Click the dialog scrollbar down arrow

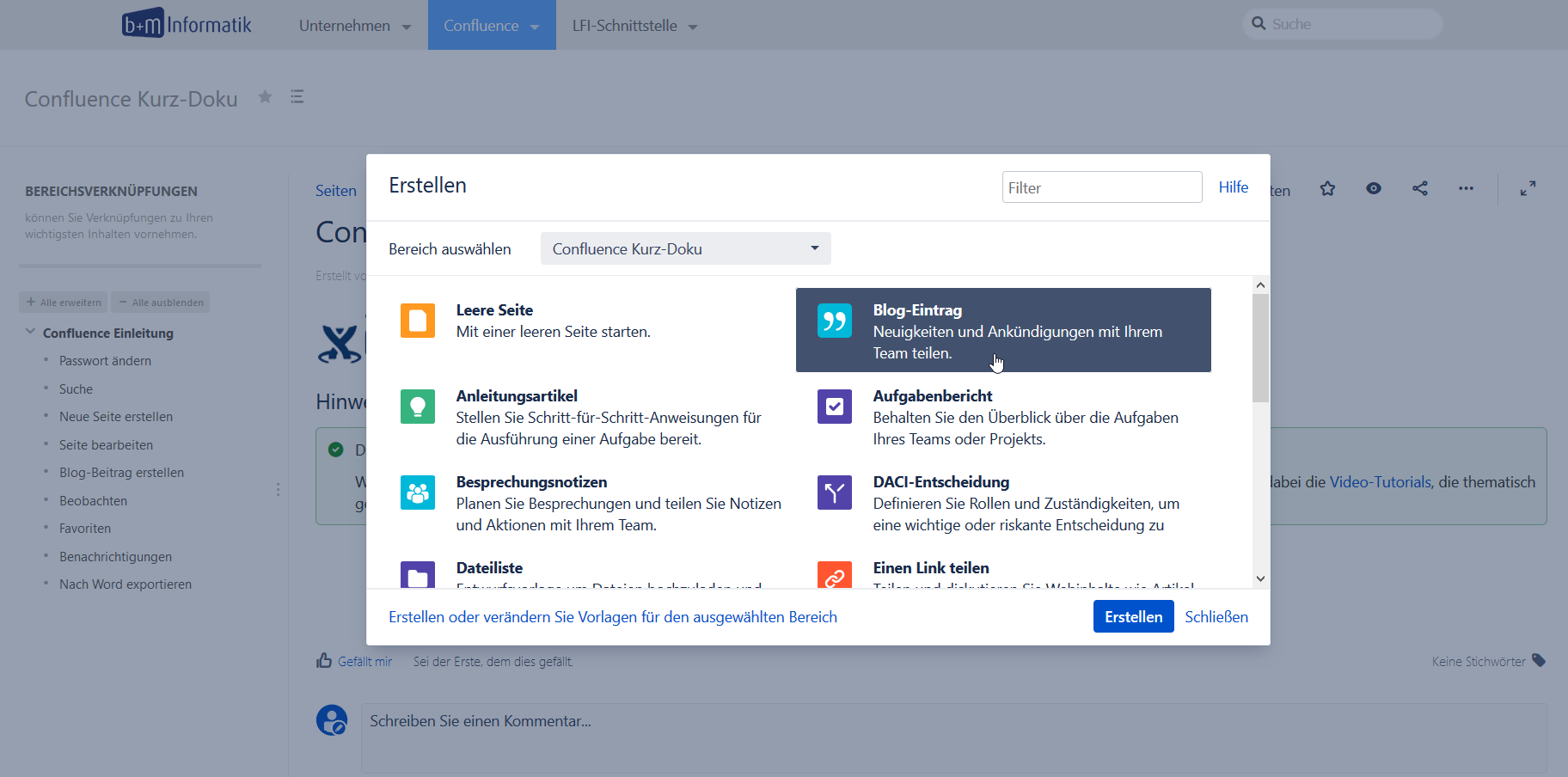pyautogui.click(x=1261, y=579)
